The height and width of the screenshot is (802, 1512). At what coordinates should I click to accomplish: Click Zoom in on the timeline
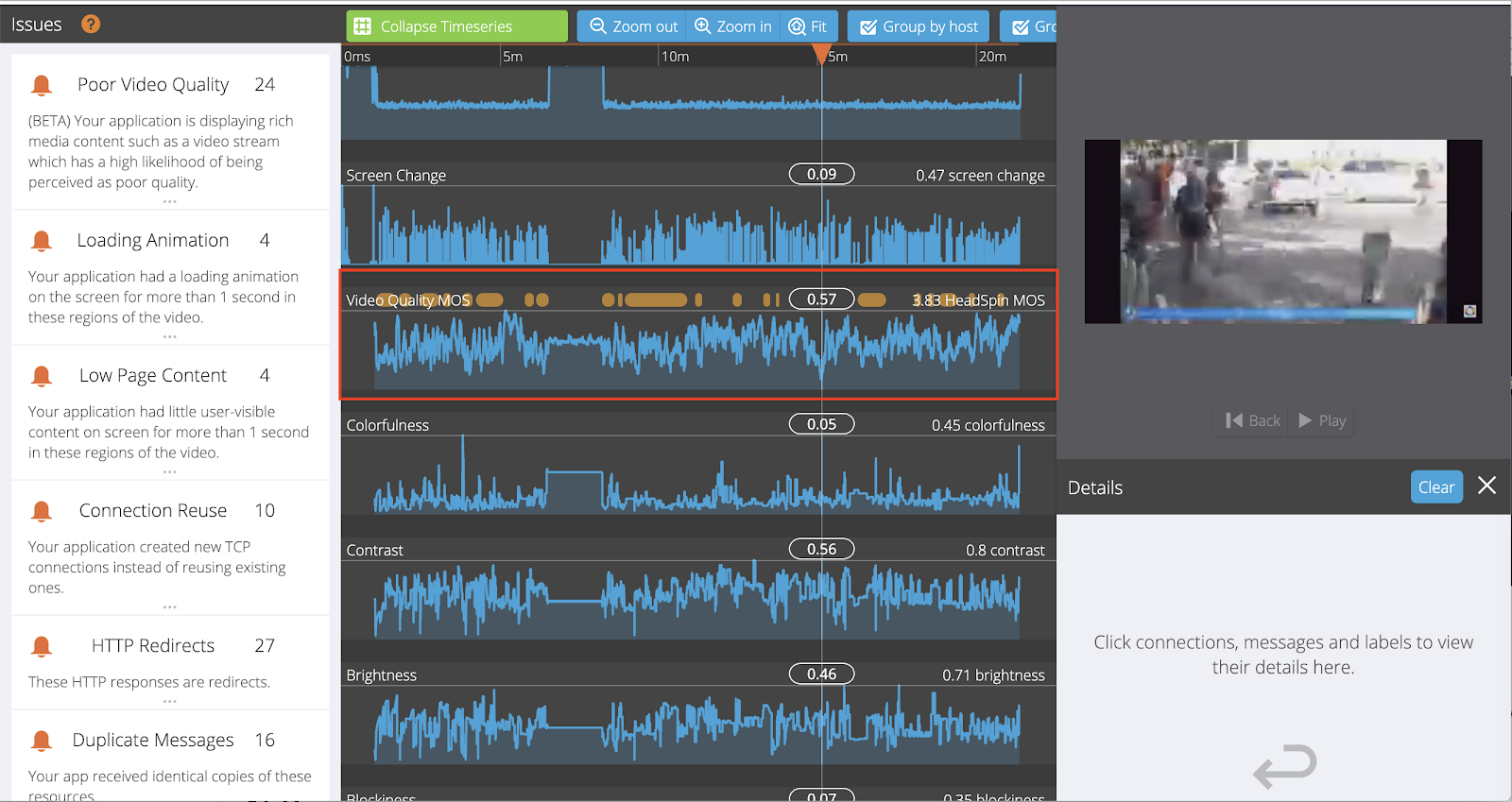(733, 26)
